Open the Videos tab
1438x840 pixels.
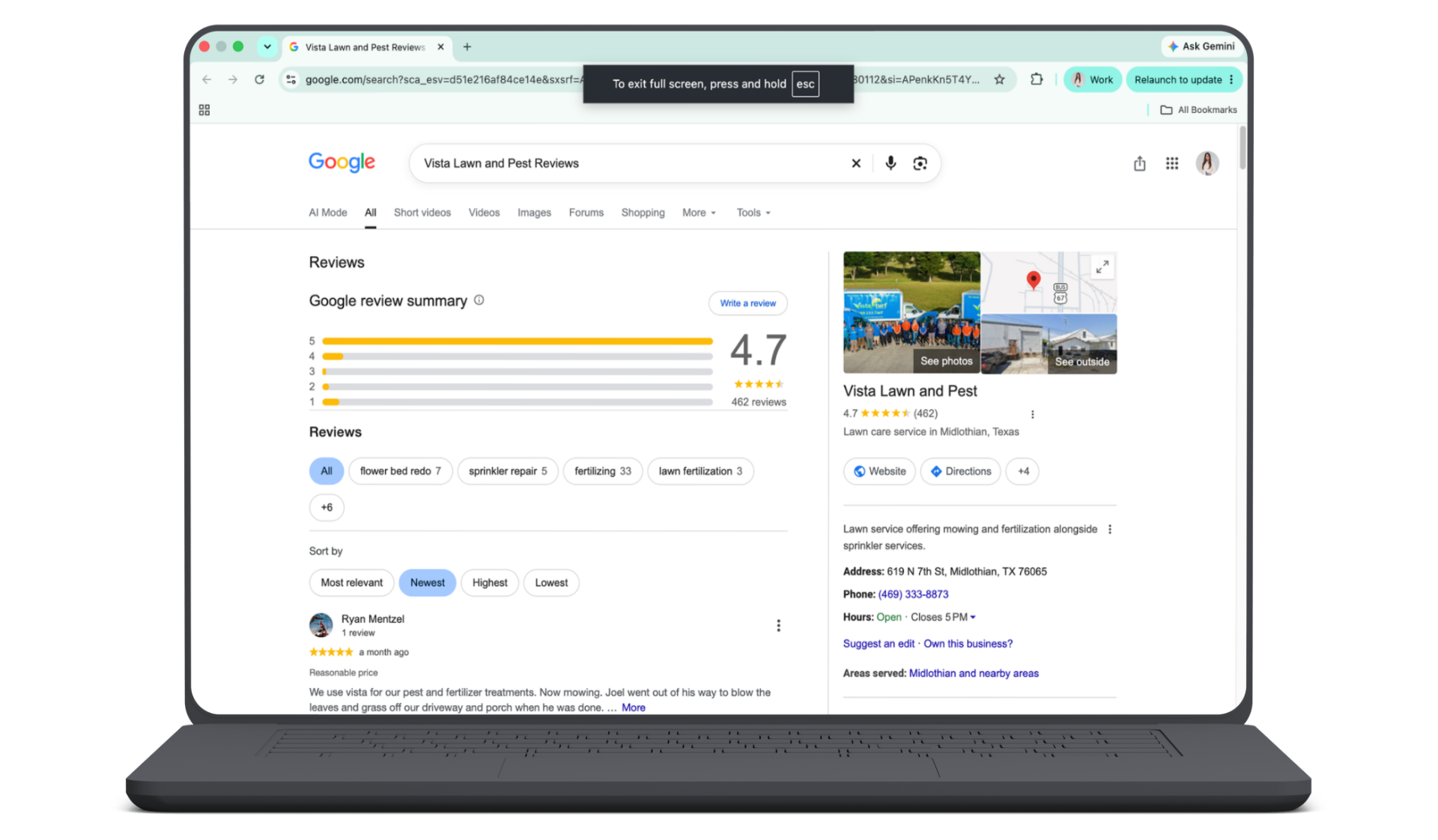pos(484,213)
